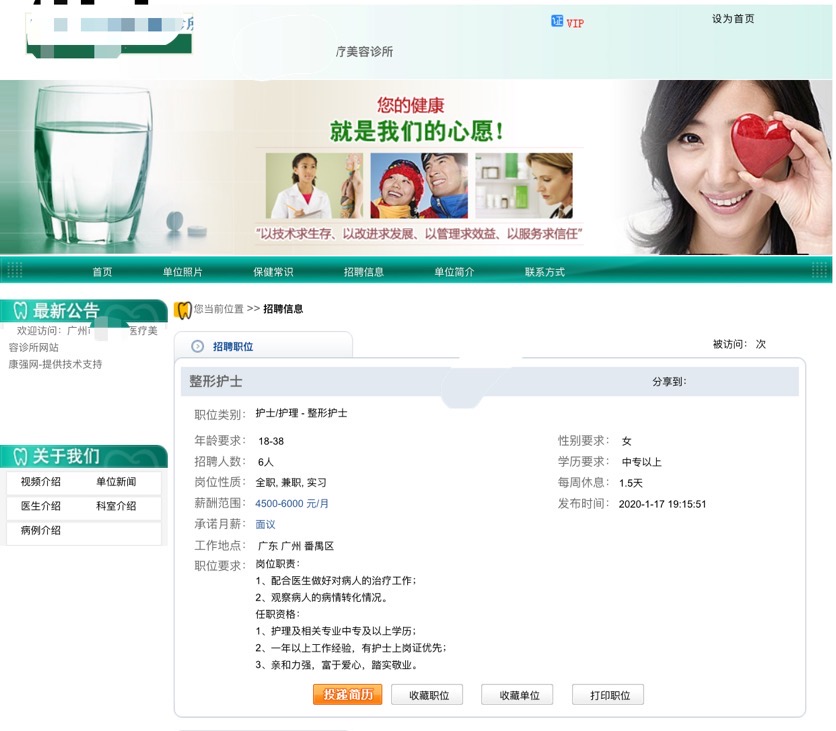Navigate to 联系方式 in the menu bar
Image resolution: width=836 pixels, height=731 pixels.
pos(544,272)
